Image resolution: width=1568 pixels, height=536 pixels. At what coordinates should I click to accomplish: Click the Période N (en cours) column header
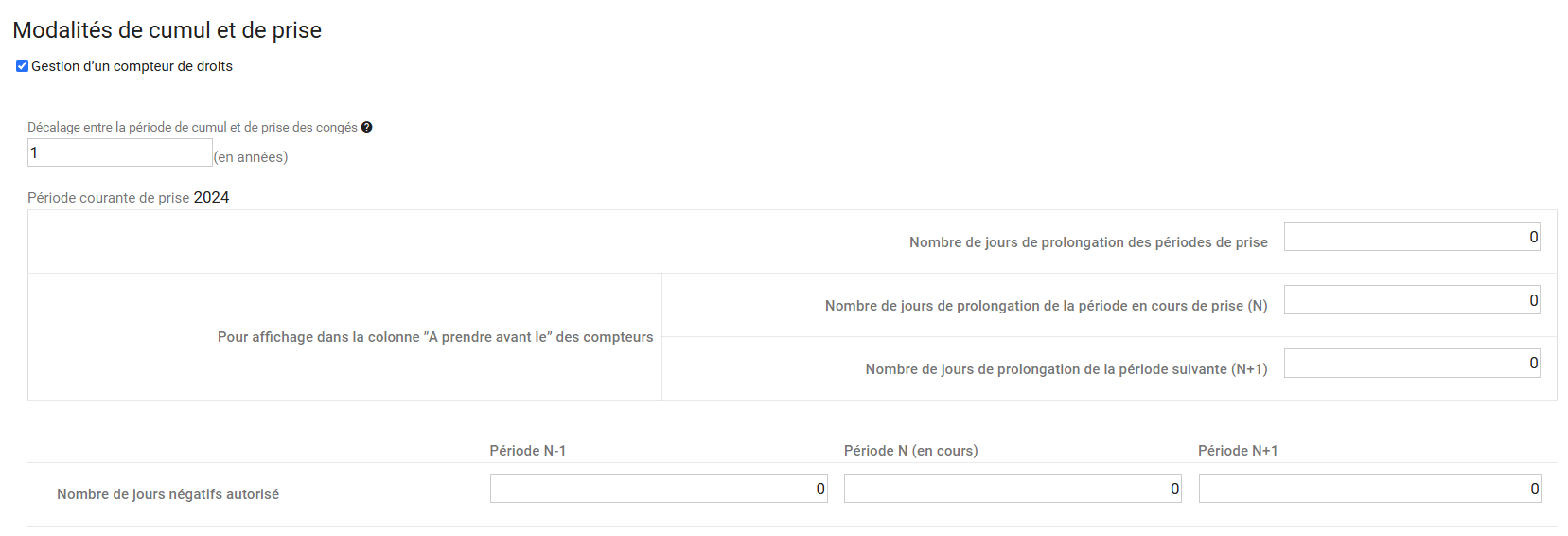(911, 451)
